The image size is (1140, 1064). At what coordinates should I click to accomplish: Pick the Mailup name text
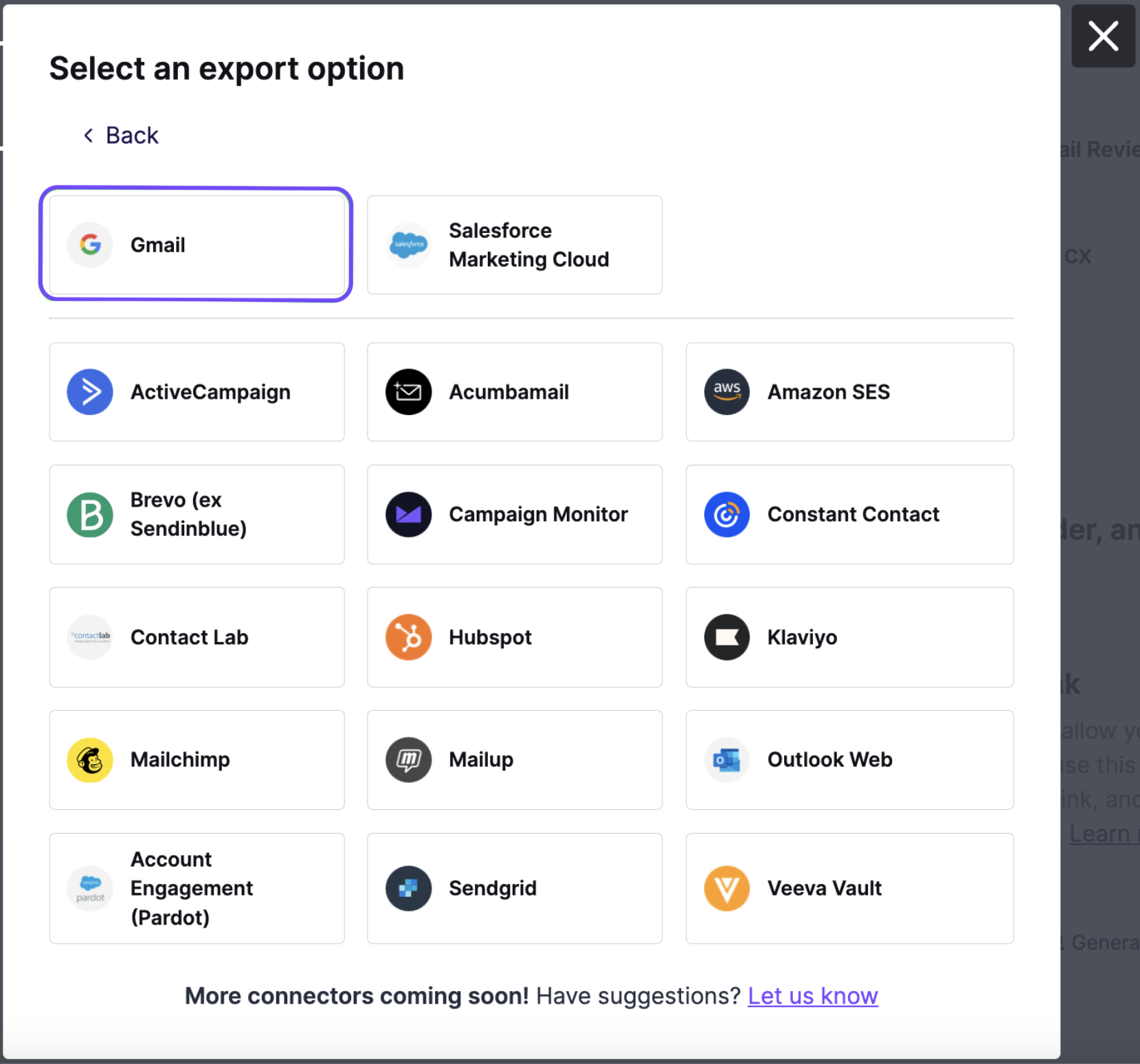coord(481,760)
